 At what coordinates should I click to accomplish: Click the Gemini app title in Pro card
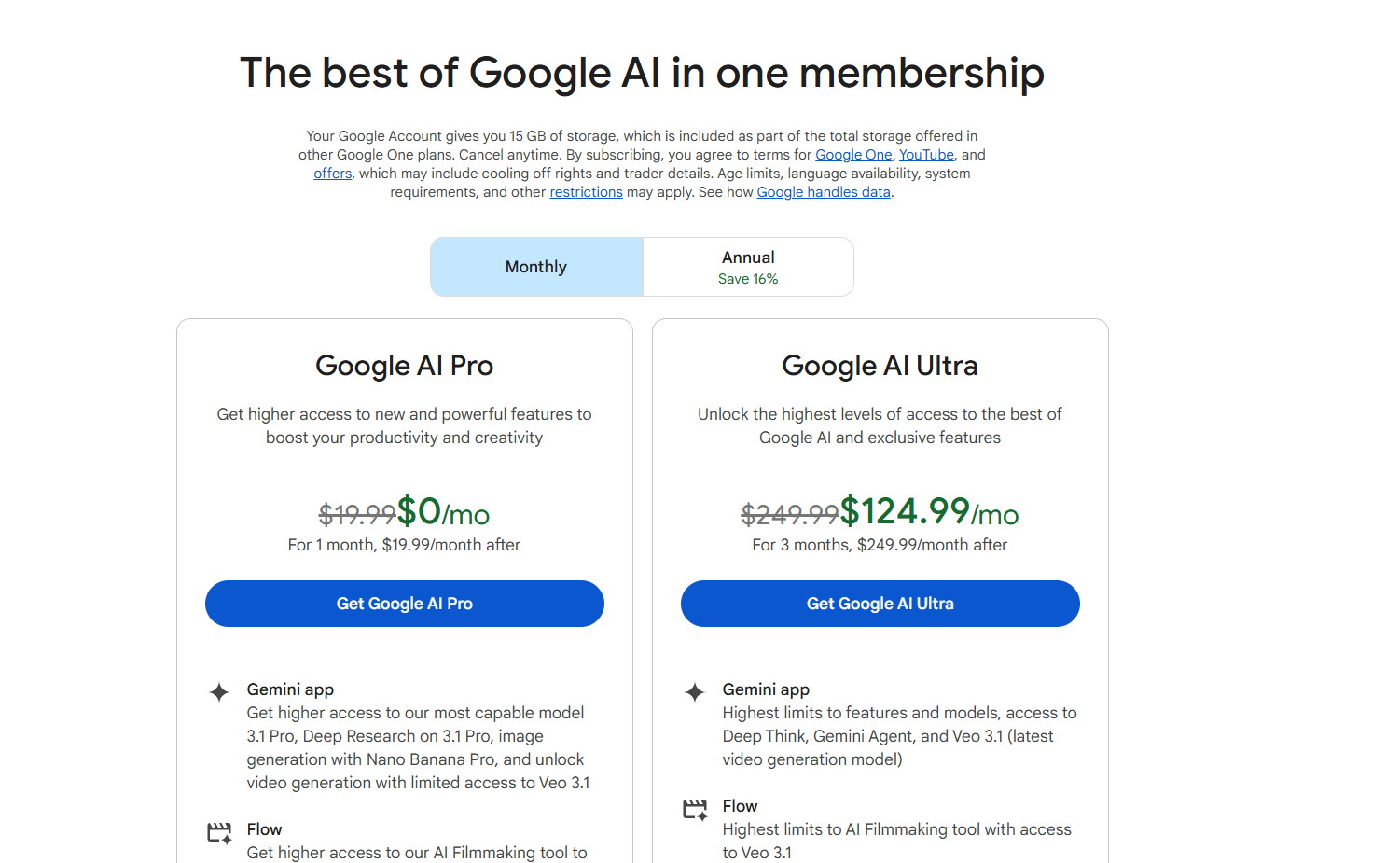click(x=290, y=689)
